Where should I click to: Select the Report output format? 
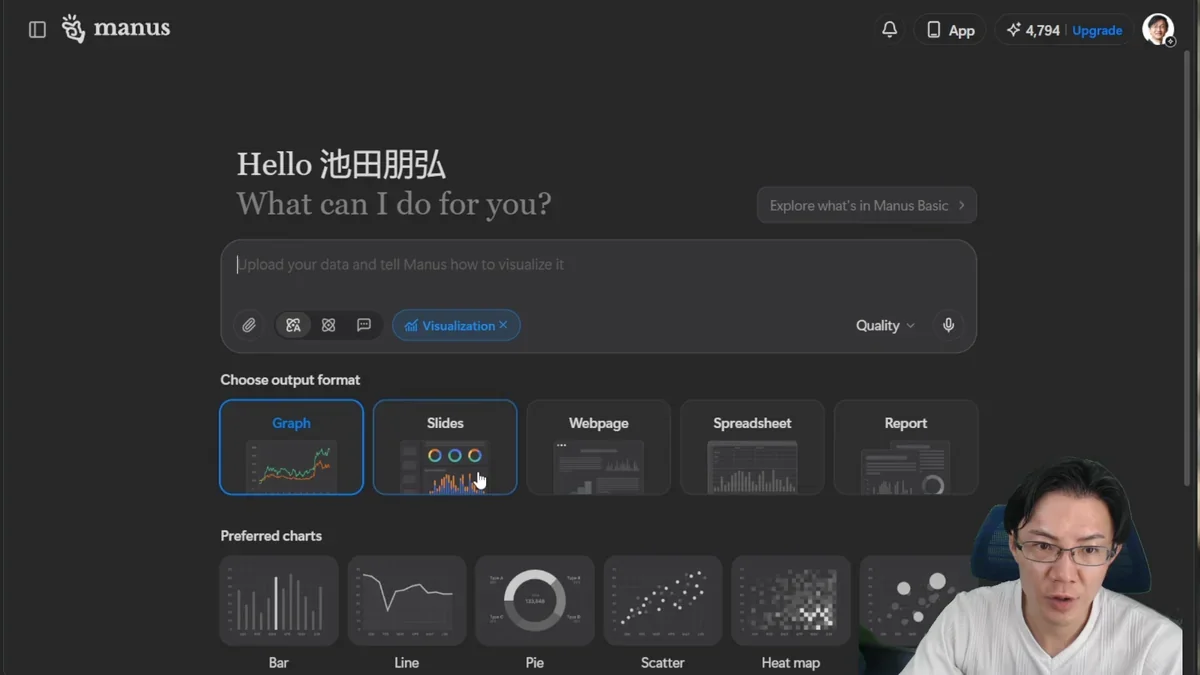click(906, 447)
